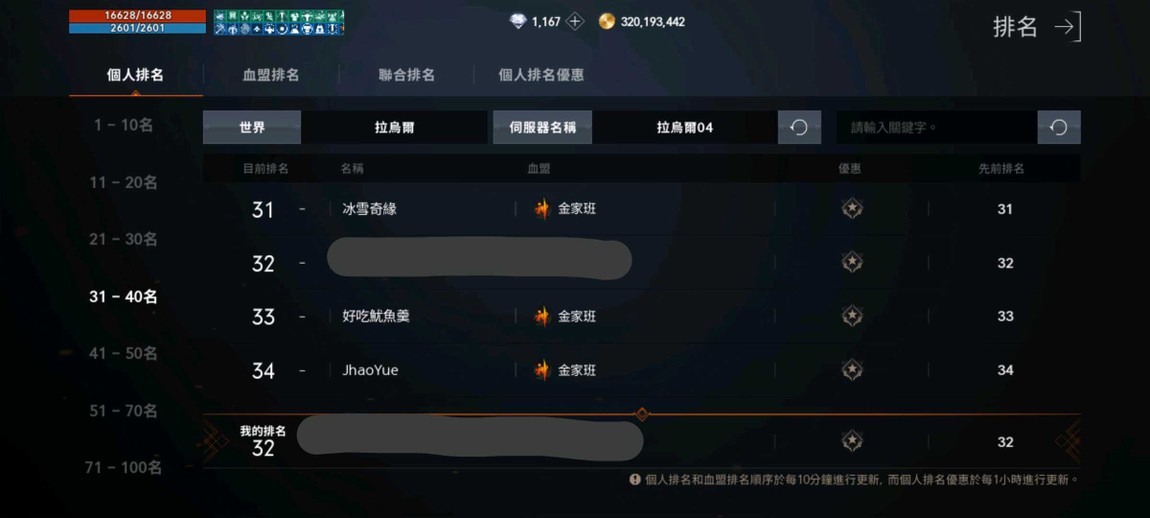Click the keyword search input field
Image resolution: width=1150 pixels, height=518 pixels.
click(x=937, y=128)
